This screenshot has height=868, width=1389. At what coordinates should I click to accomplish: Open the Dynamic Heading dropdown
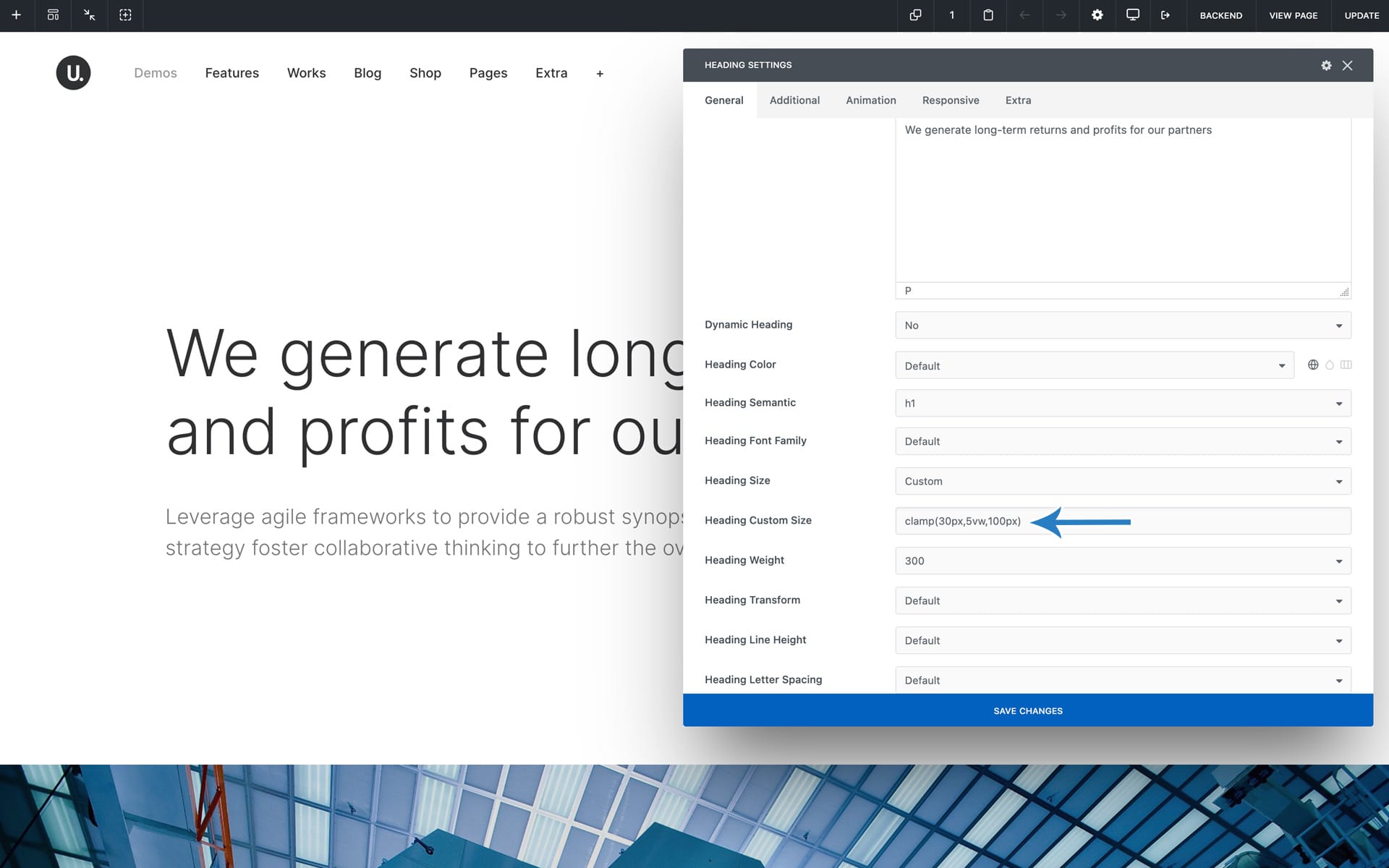[1123, 325]
